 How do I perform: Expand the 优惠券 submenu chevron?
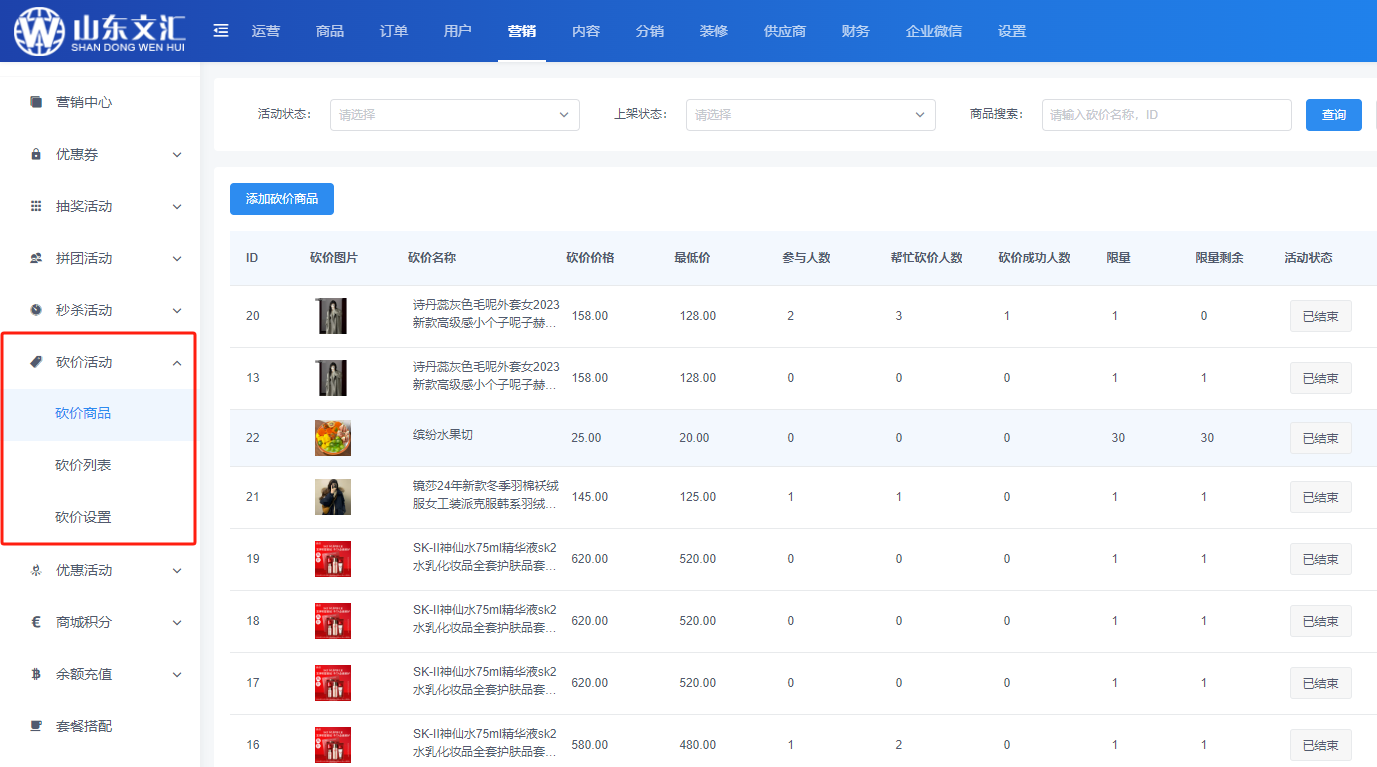click(x=177, y=155)
